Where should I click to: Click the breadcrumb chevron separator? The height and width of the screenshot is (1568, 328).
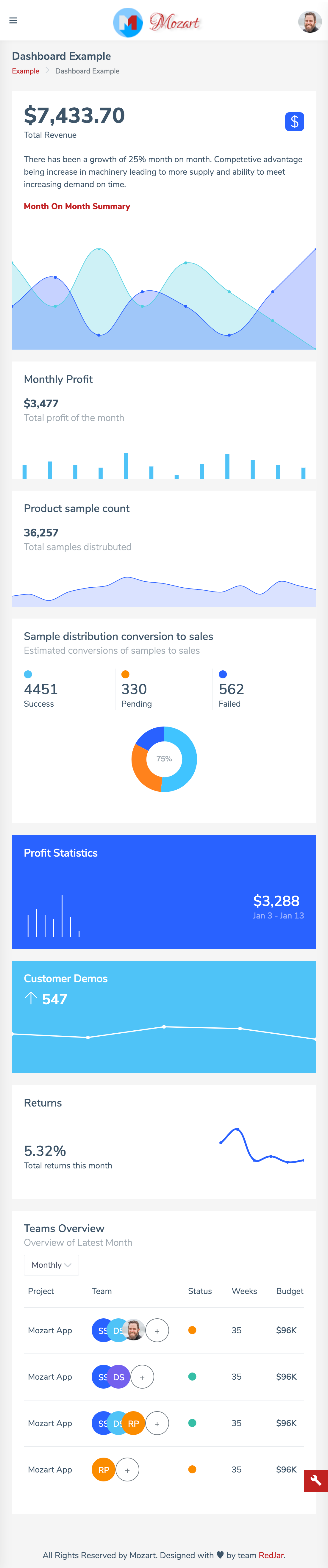pyautogui.click(x=47, y=71)
